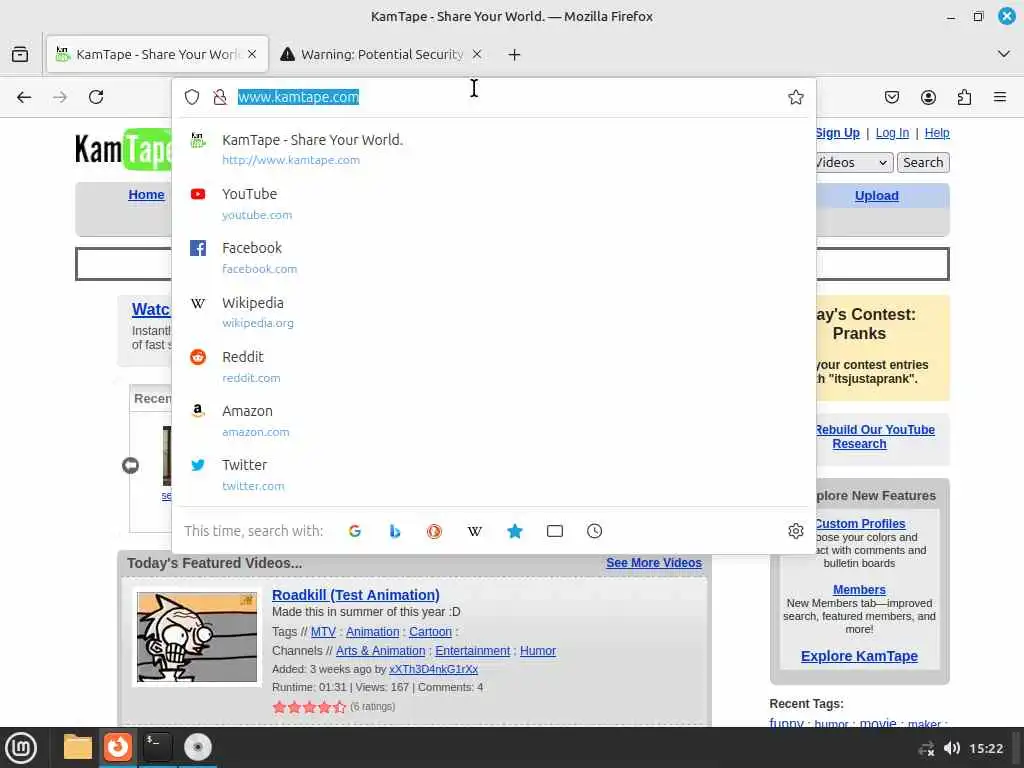Open the Help link
The width and height of the screenshot is (1024, 768).
(x=936, y=133)
